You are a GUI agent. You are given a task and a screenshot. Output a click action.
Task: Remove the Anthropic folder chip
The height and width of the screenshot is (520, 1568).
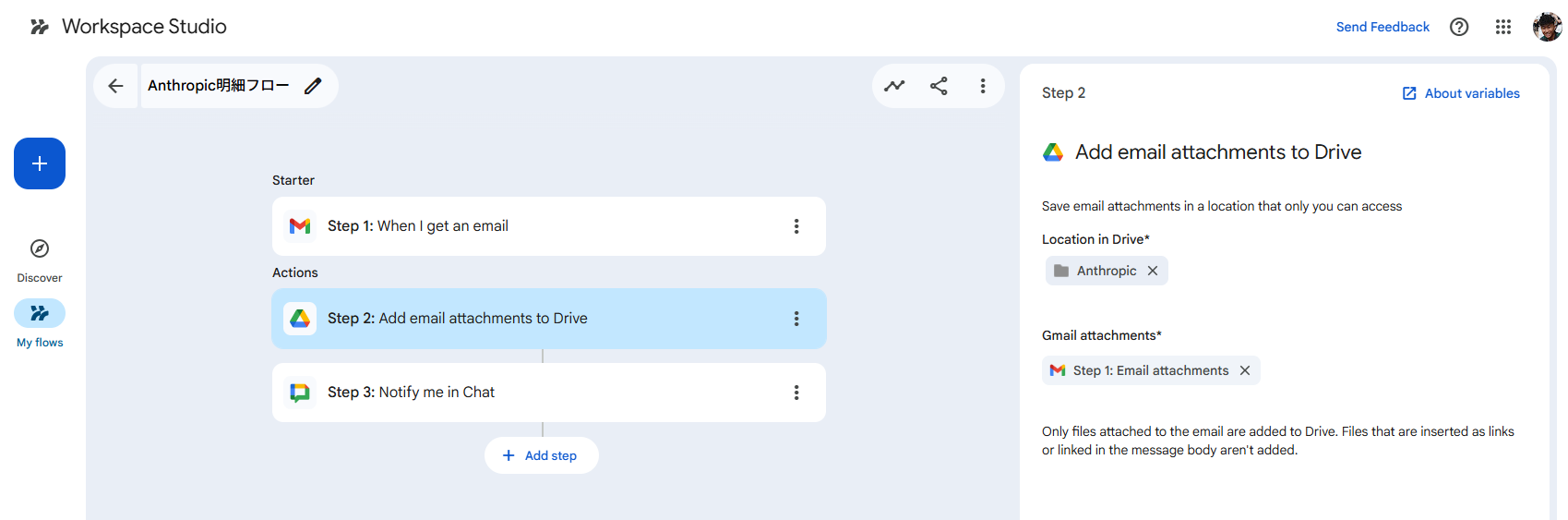[1153, 271]
